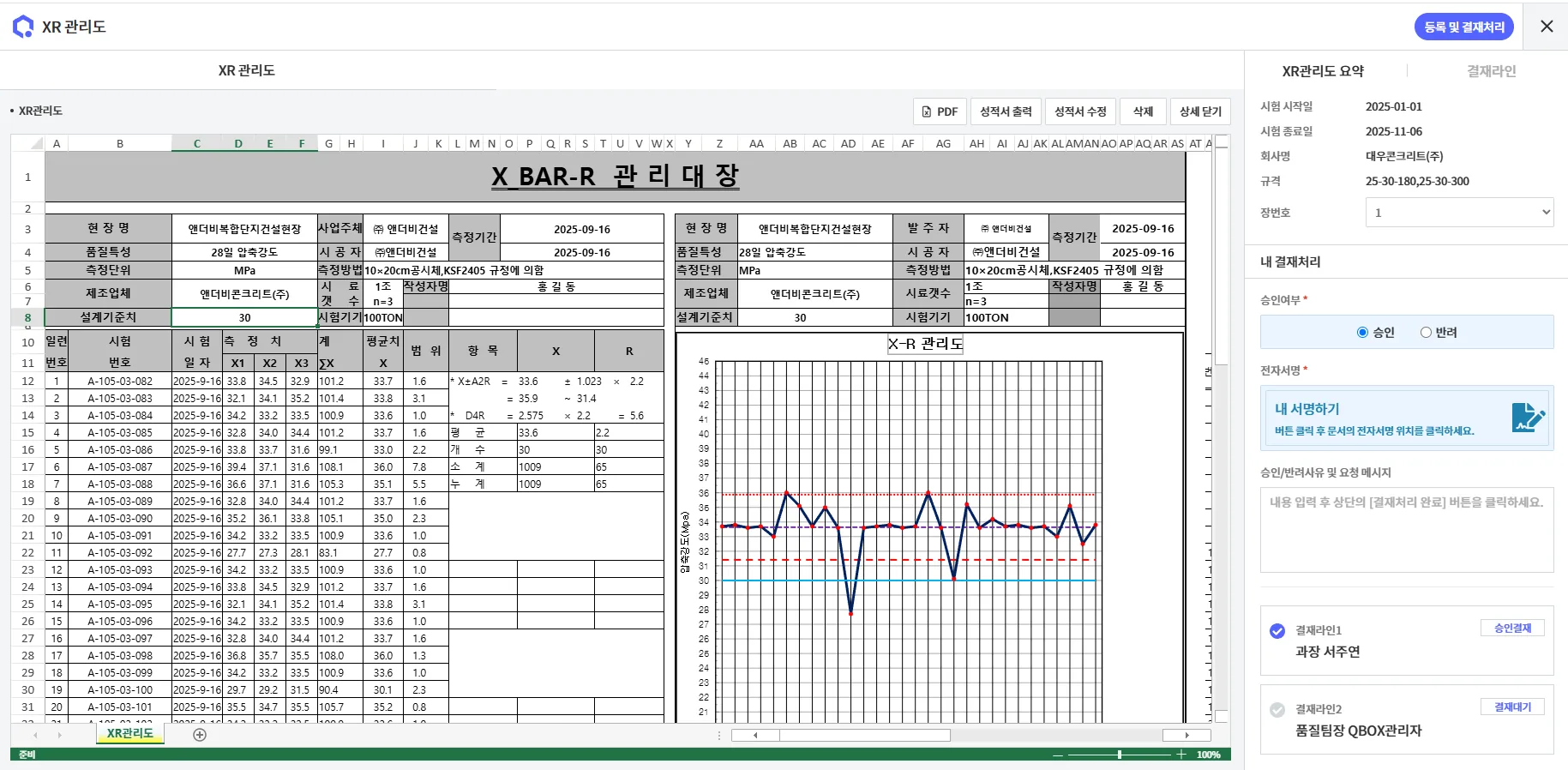The width and height of the screenshot is (1568, 770).
Task: Click the 100% zoom level text
Action: click(1209, 755)
